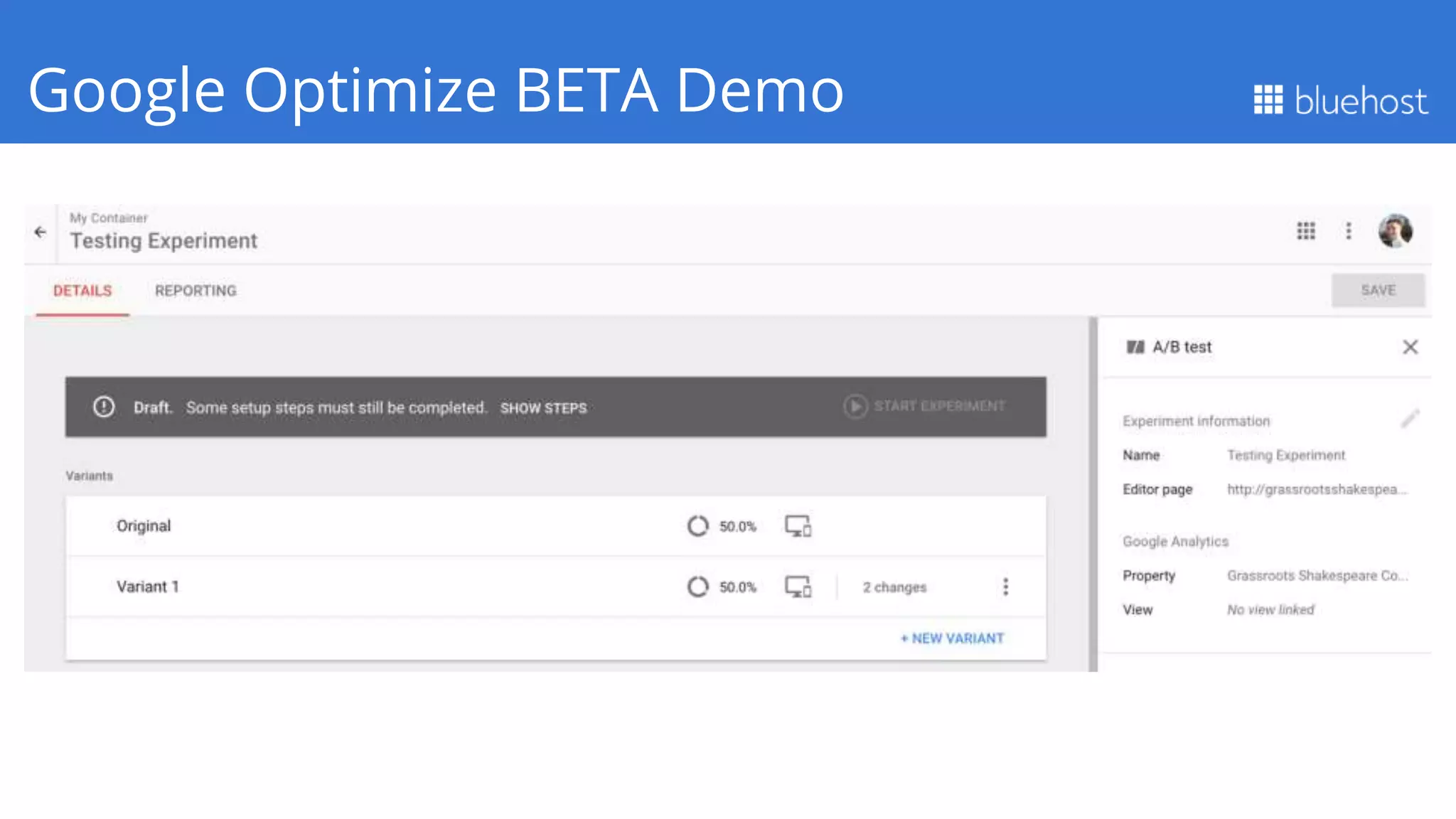This screenshot has width=1456, height=819.
Task: Close the A/B test side panel
Action: click(x=1410, y=347)
